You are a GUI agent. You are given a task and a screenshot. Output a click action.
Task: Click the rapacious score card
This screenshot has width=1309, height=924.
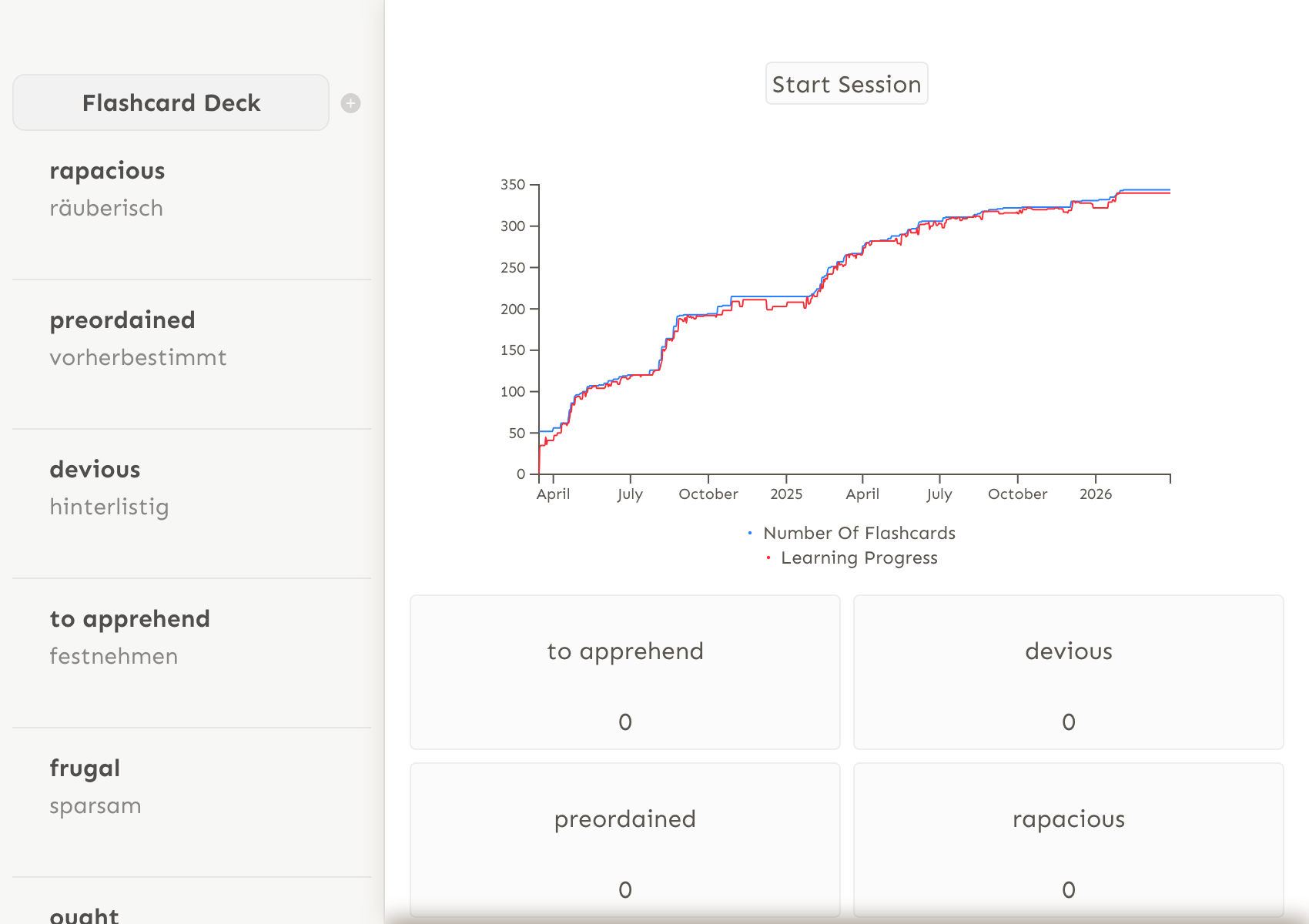1068,840
